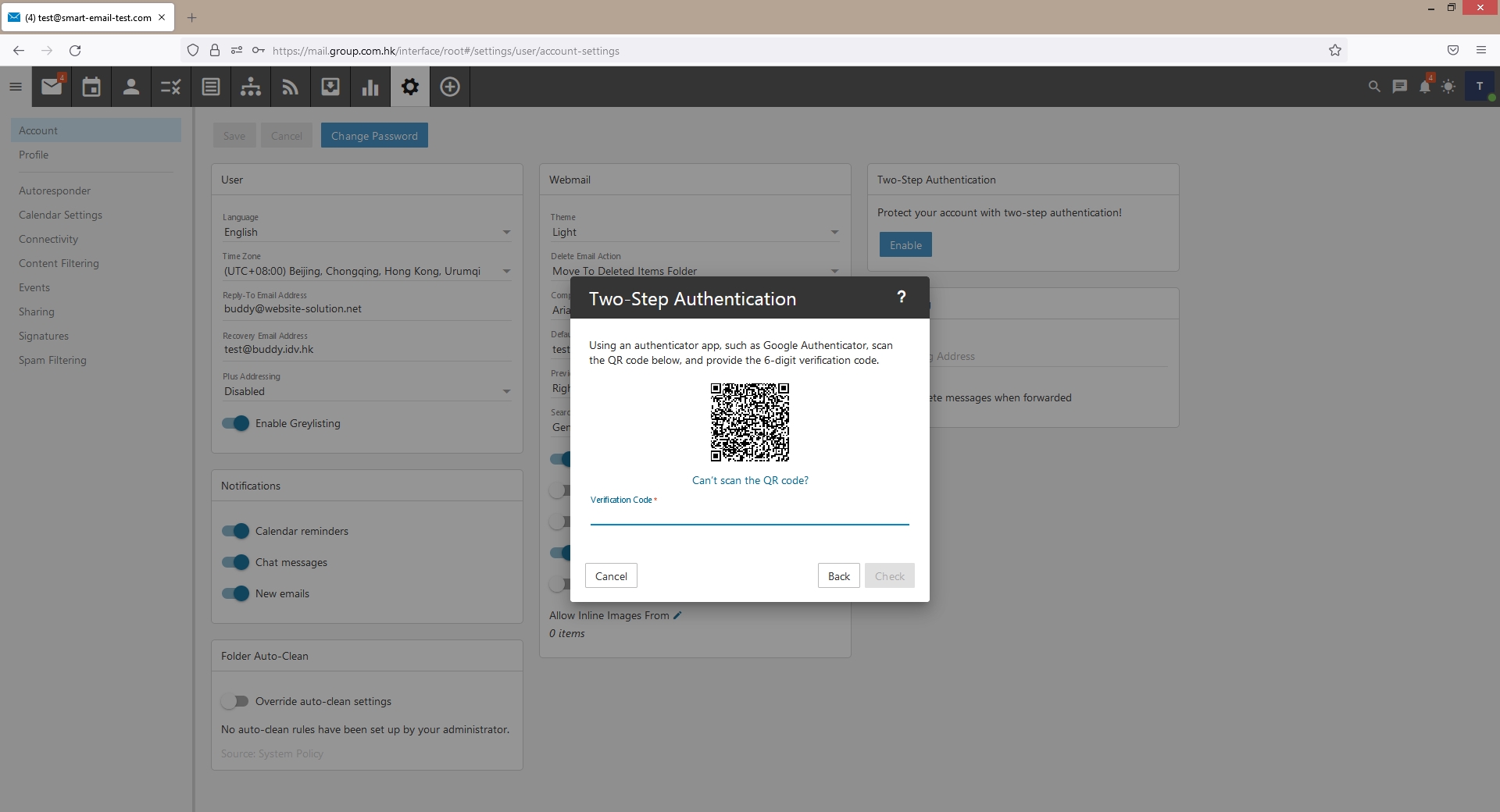Bookmark this page with star icon

click(1335, 50)
